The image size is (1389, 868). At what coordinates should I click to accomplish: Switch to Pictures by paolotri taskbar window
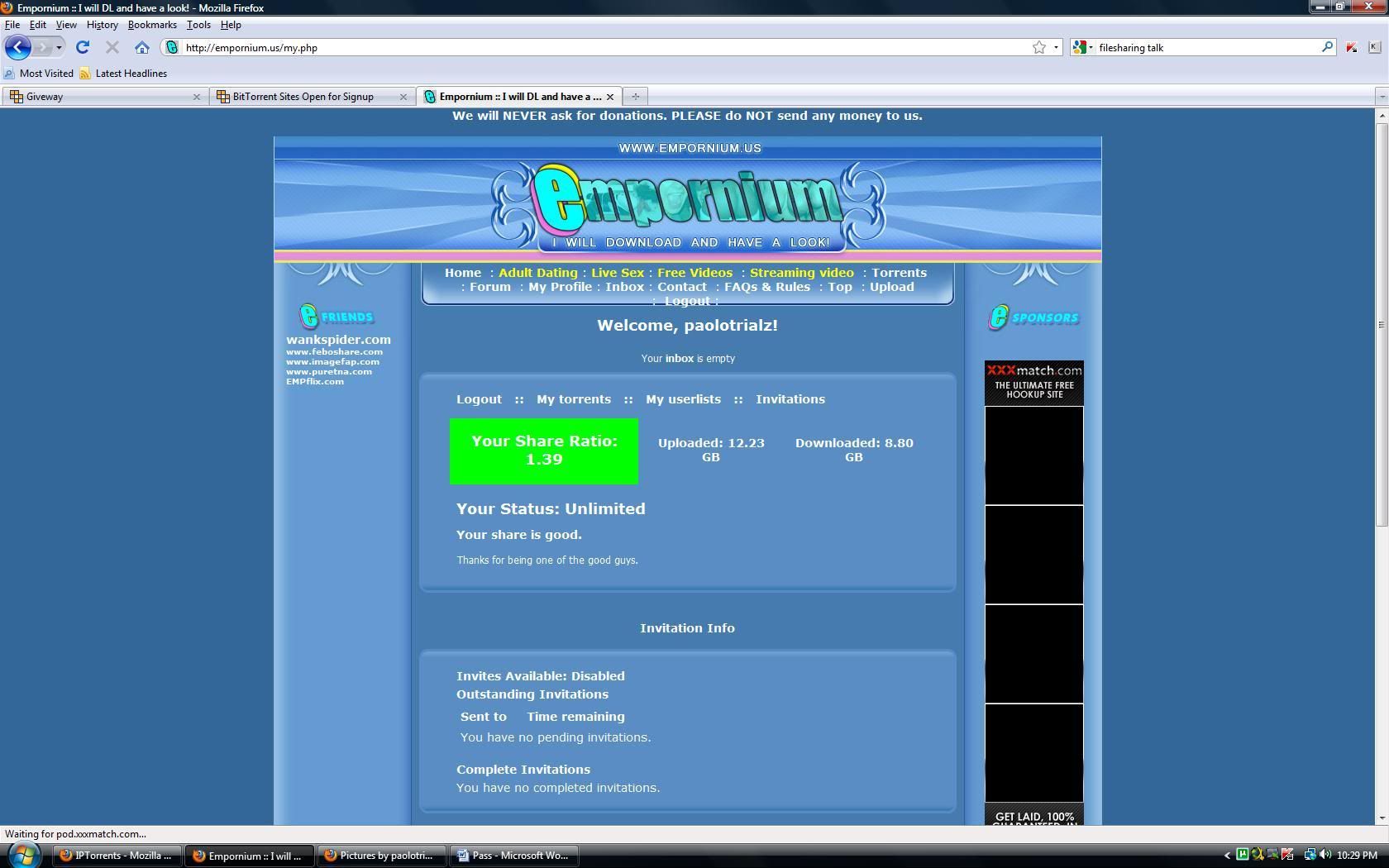point(381,856)
